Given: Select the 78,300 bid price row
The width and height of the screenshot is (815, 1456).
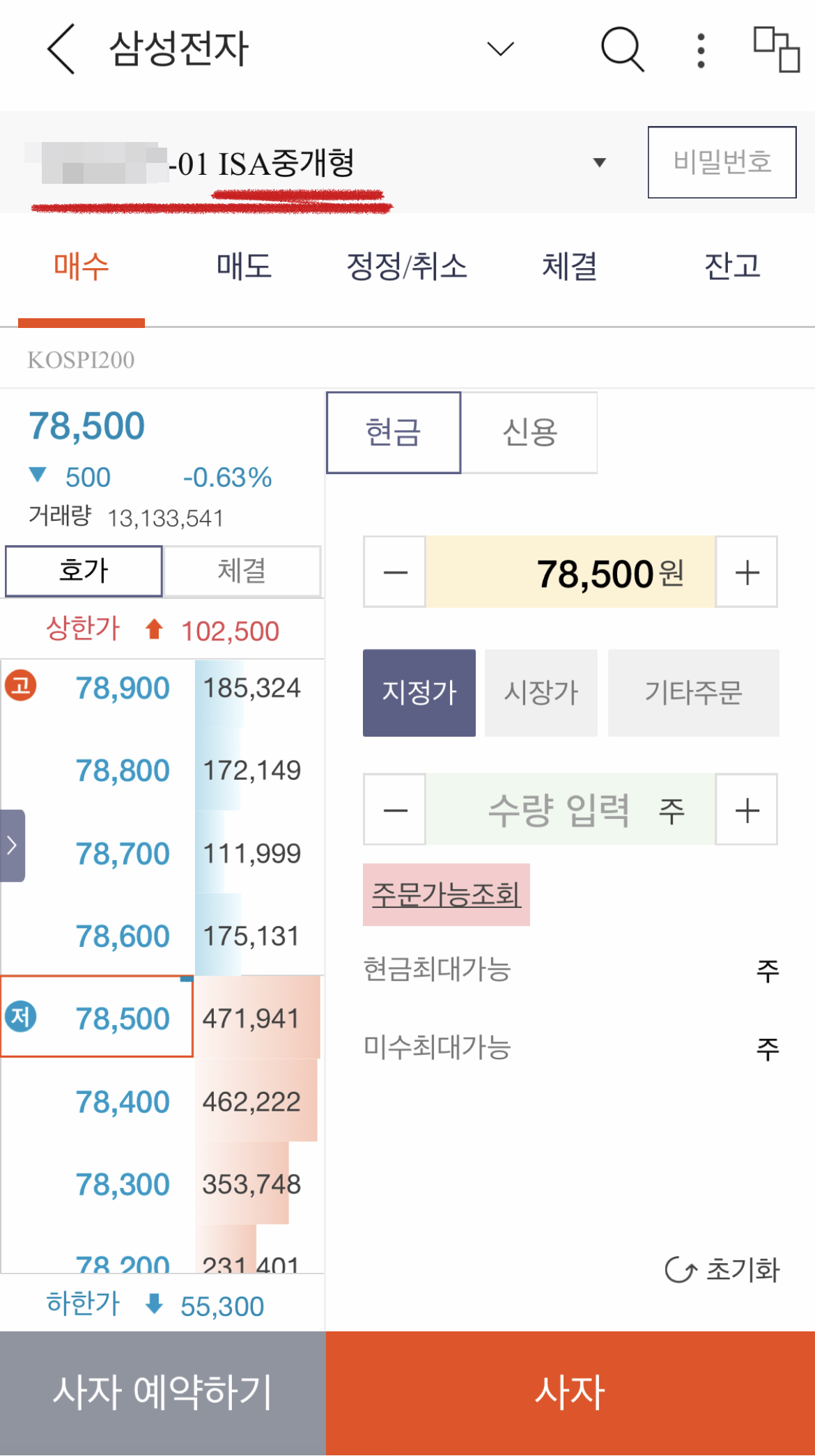Looking at the screenshot, I should (x=123, y=1184).
